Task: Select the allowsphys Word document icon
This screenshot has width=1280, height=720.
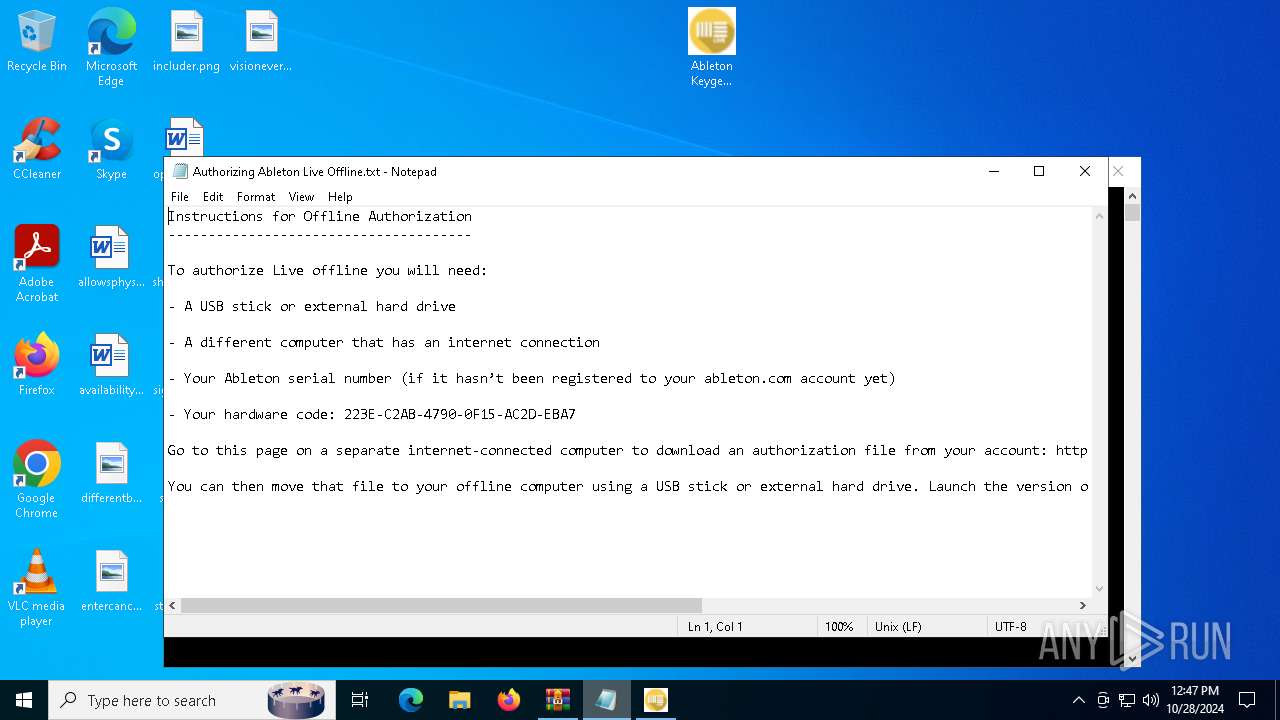Action: pos(111,257)
